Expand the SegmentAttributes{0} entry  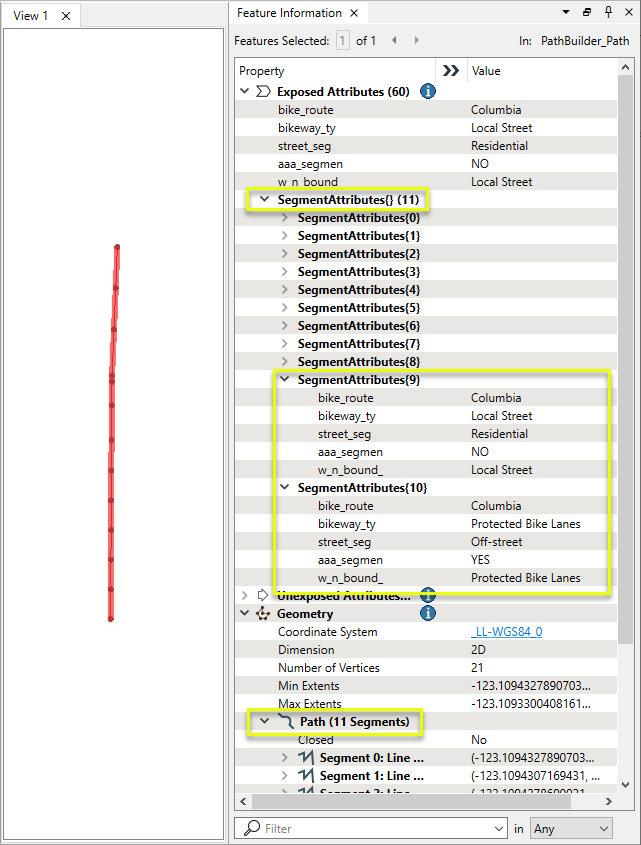pyautogui.click(x=284, y=218)
